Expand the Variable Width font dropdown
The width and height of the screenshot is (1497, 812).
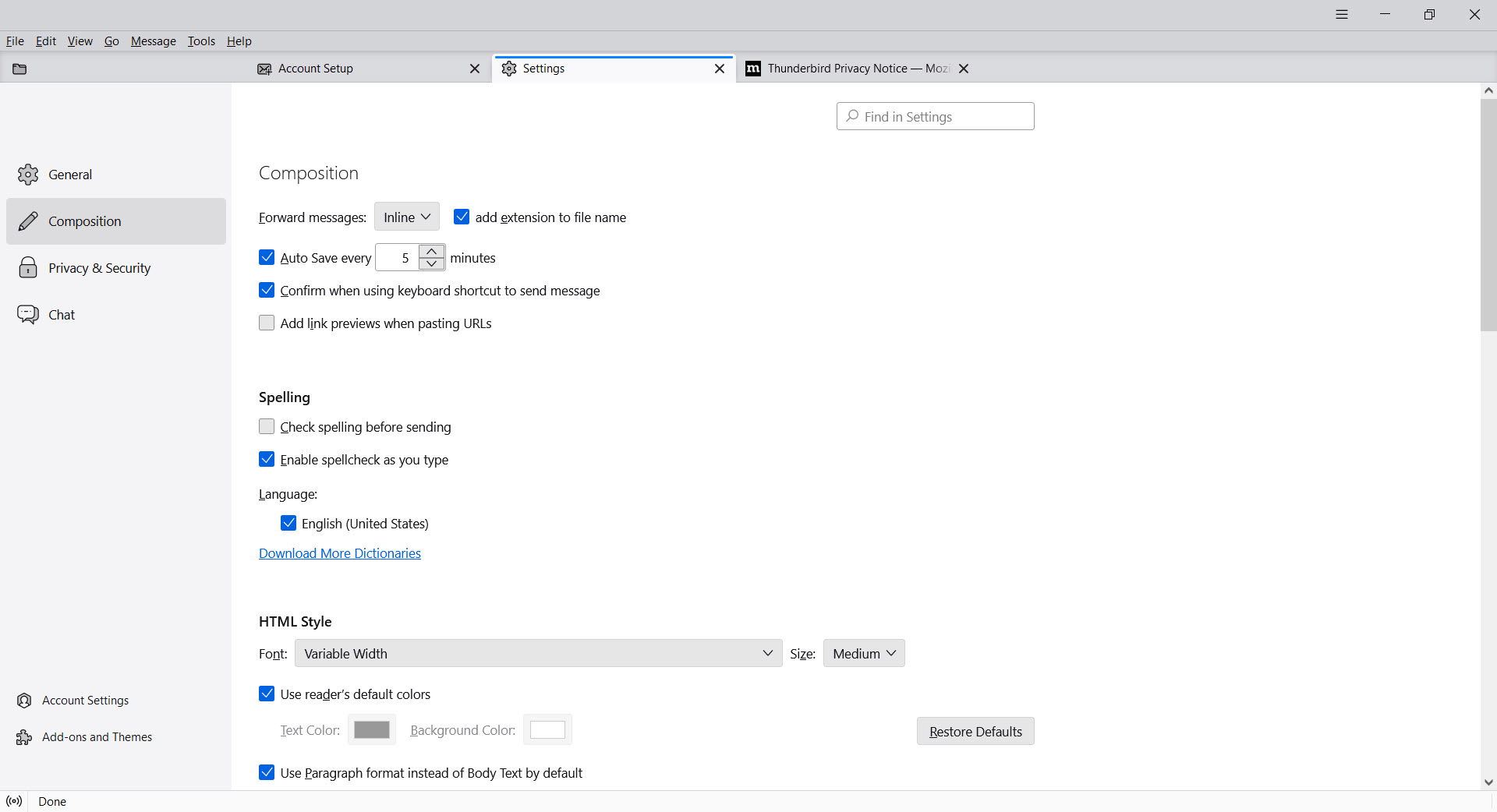pyautogui.click(x=538, y=654)
